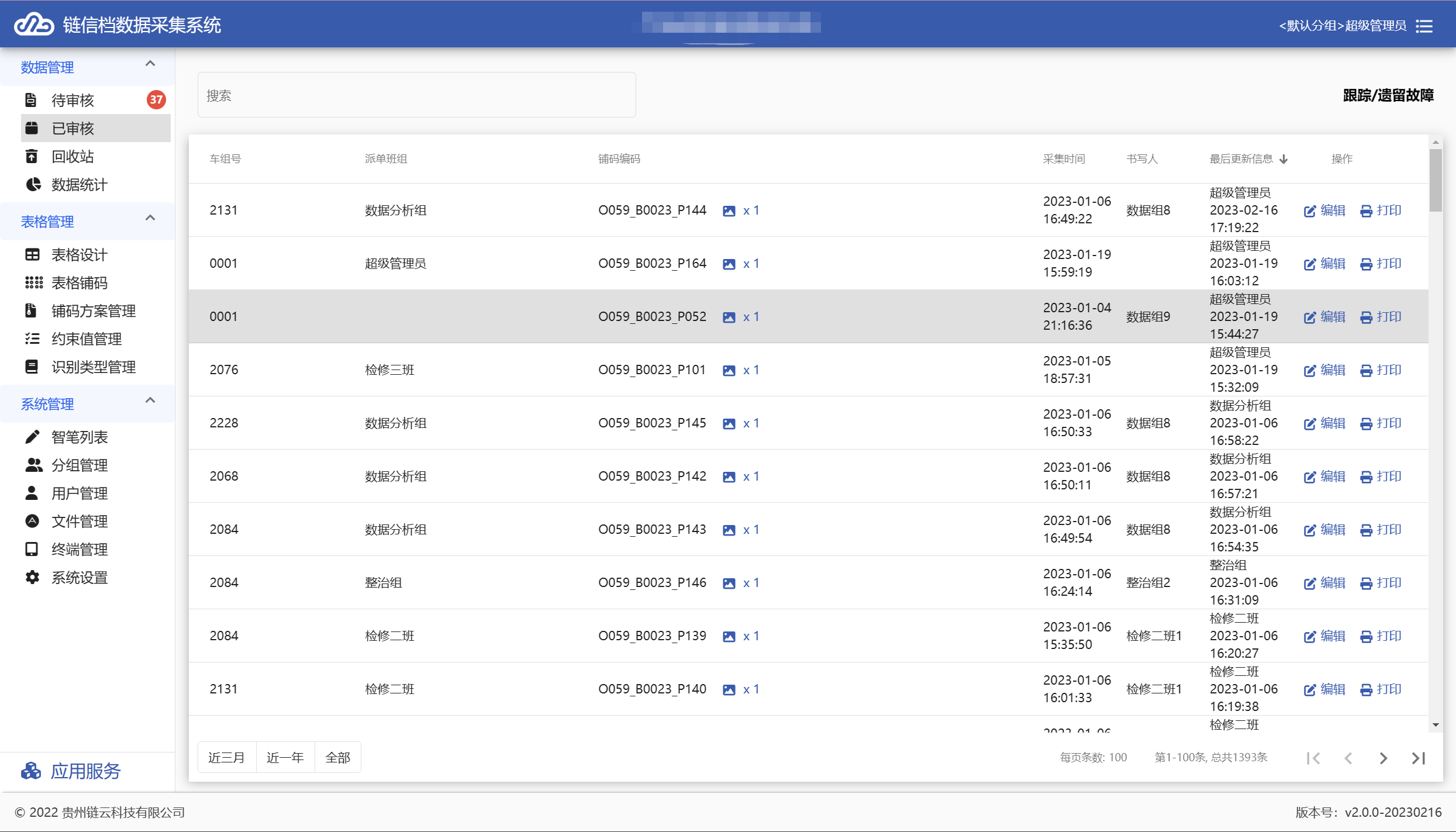Go to next page arrow

(1383, 758)
